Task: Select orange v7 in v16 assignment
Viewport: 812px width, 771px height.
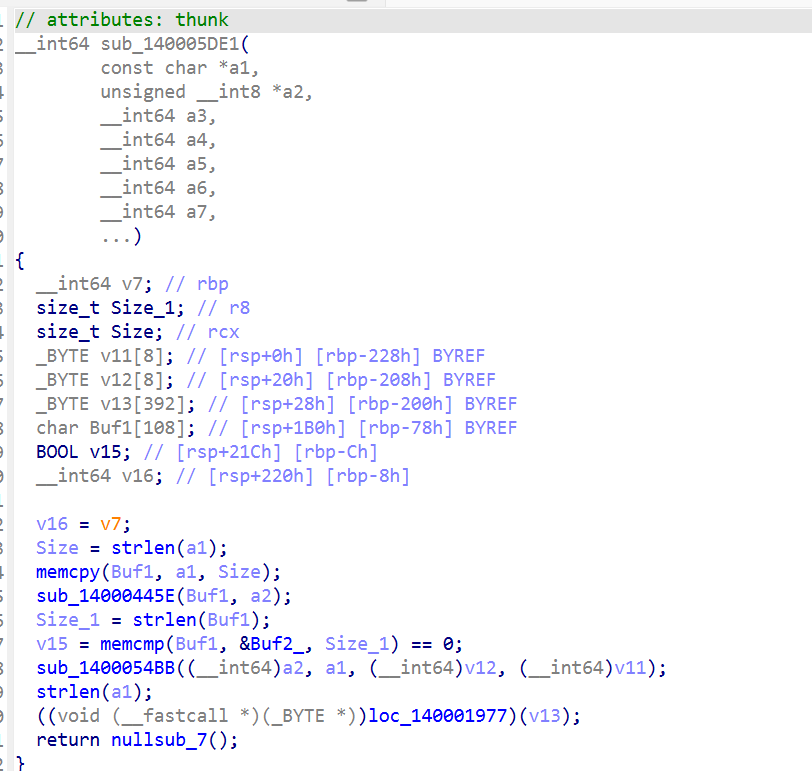Action: click(111, 524)
